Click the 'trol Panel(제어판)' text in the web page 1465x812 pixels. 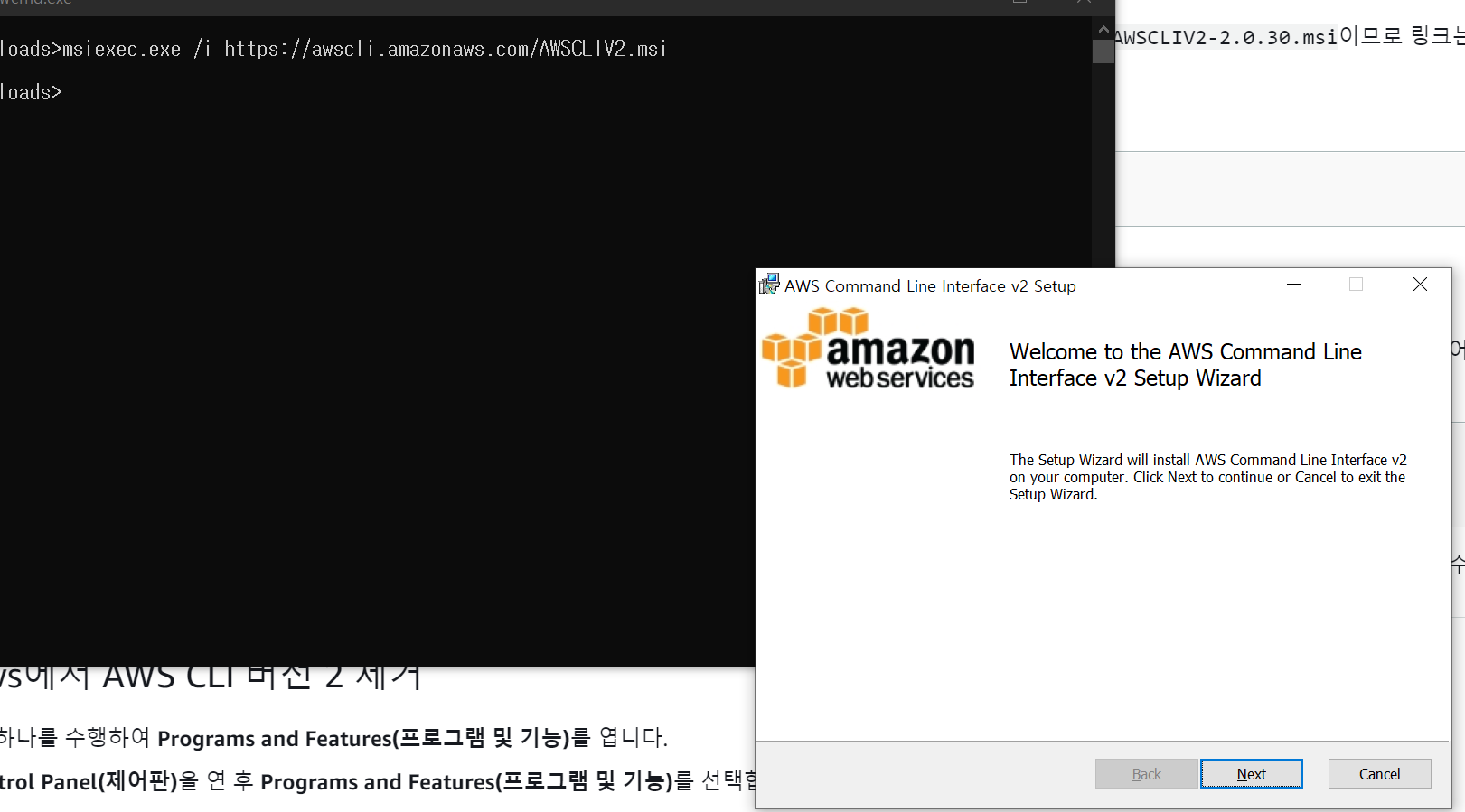[89, 781]
